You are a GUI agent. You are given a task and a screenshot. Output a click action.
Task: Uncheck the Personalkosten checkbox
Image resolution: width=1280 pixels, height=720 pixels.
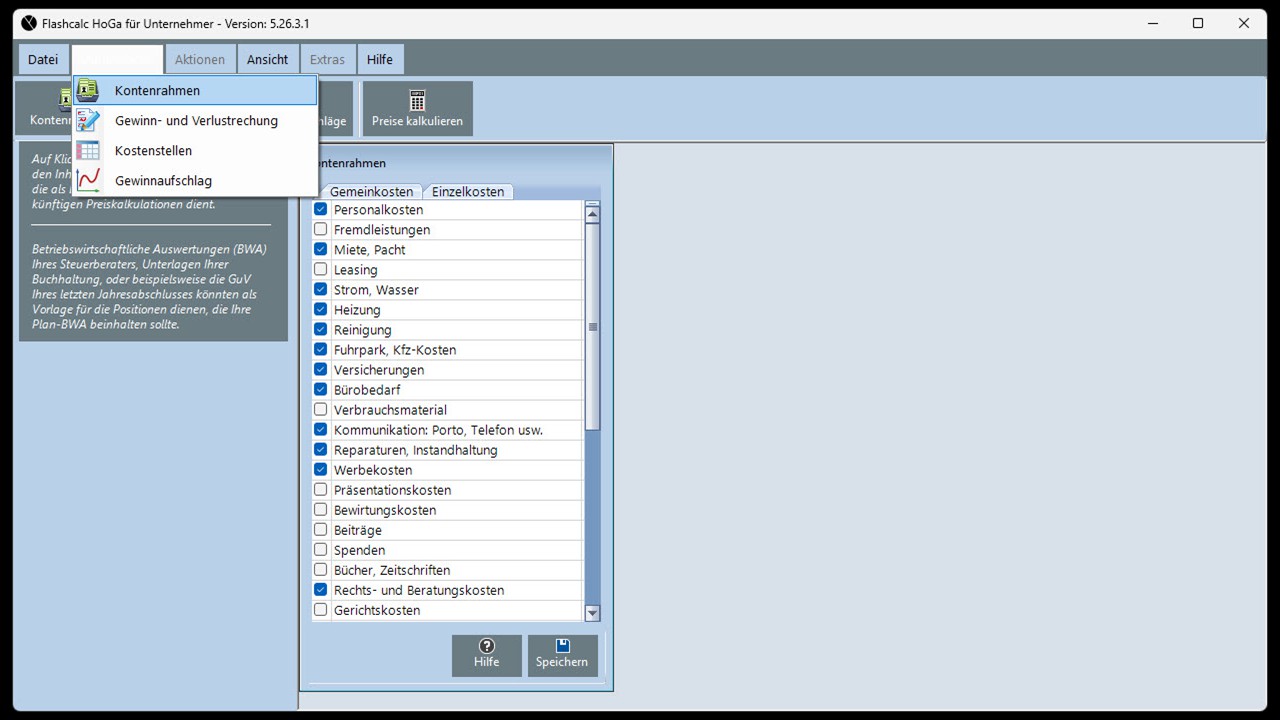click(x=321, y=210)
